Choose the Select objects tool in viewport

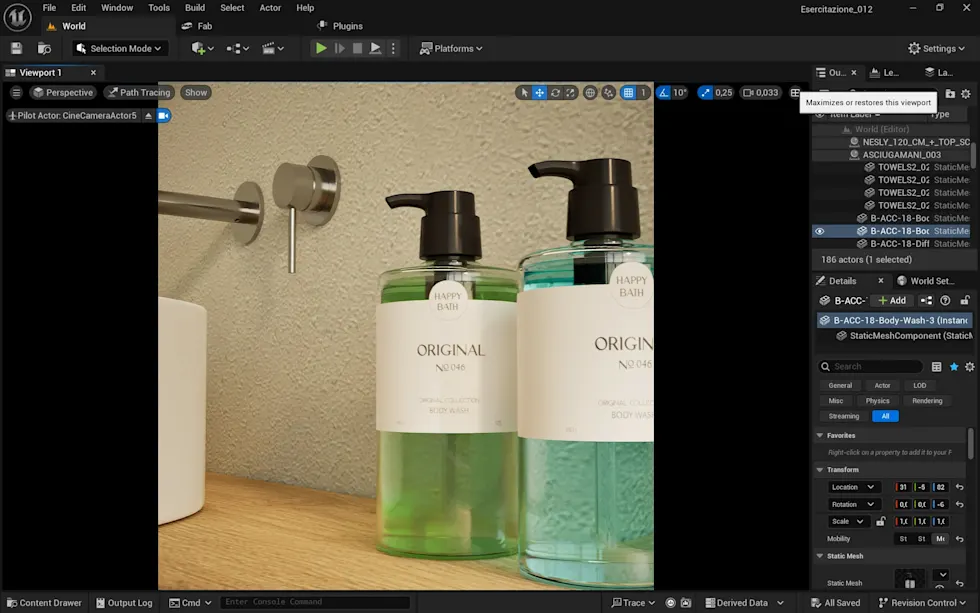pos(524,92)
